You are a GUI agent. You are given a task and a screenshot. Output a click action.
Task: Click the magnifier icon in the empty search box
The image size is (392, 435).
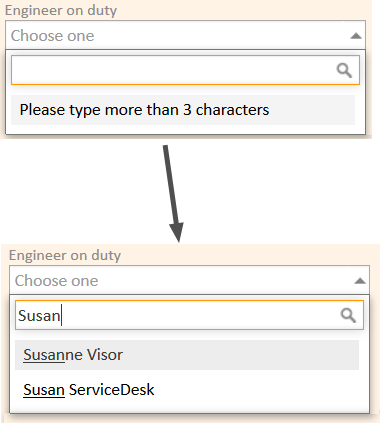click(x=344, y=70)
